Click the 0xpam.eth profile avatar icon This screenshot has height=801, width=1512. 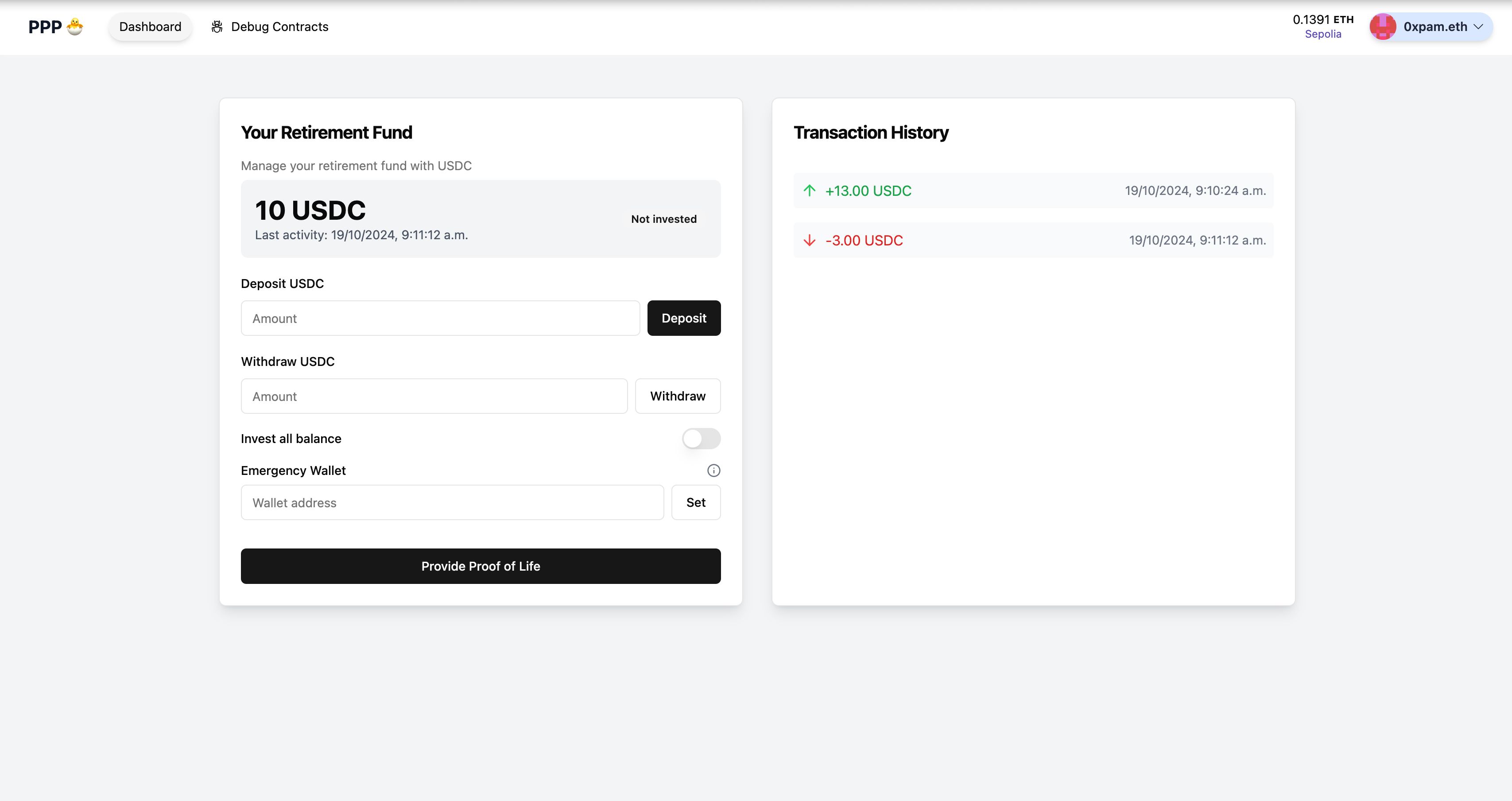point(1383,26)
